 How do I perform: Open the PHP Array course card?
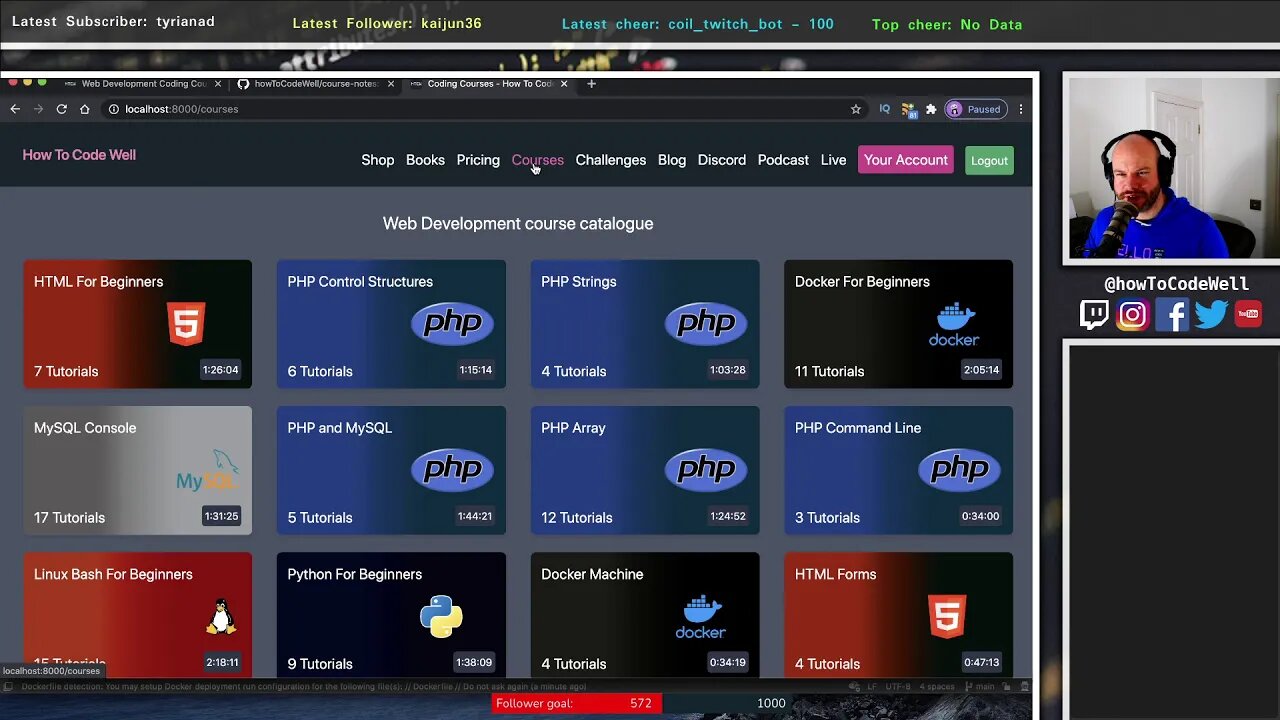pyautogui.click(x=645, y=470)
